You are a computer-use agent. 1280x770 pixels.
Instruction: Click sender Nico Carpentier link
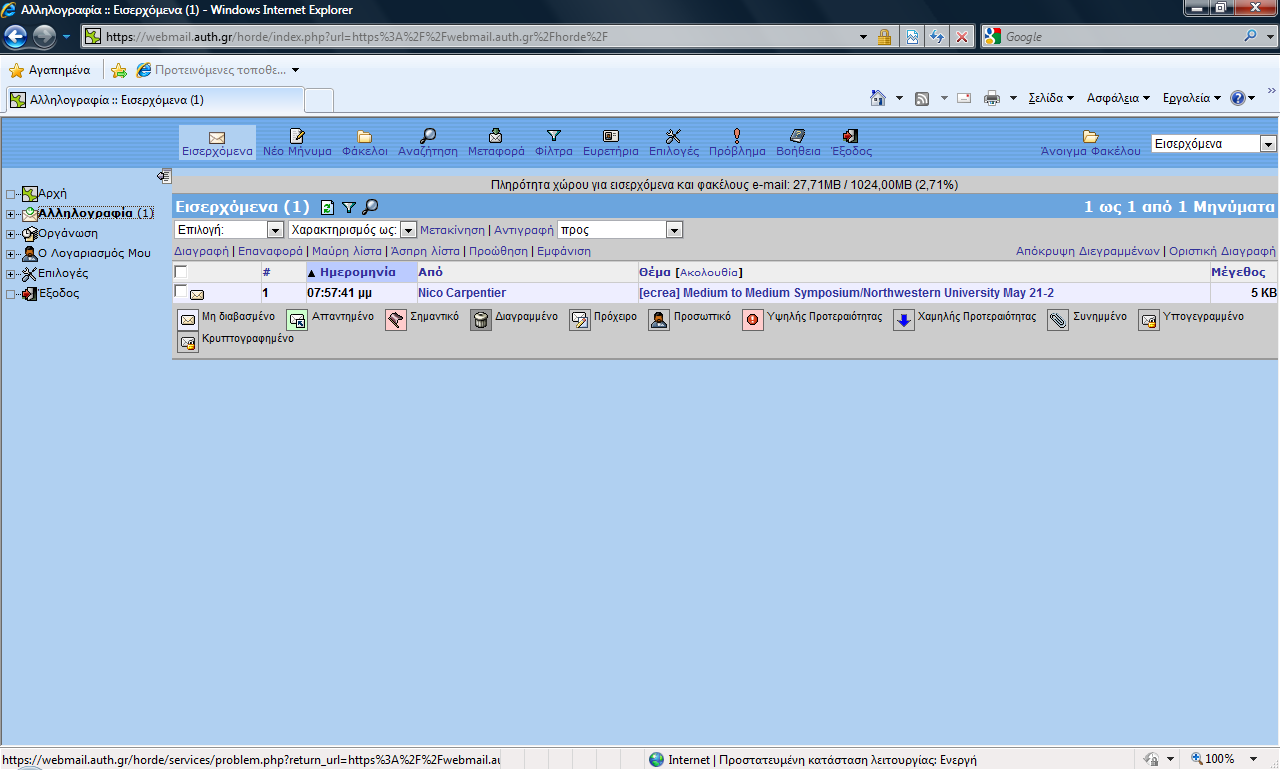point(462,293)
